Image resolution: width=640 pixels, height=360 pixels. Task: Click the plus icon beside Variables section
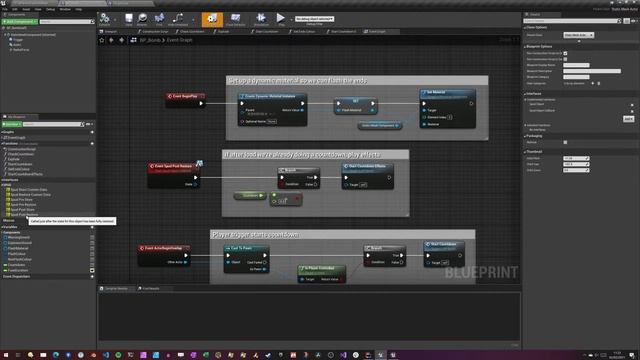click(92, 227)
